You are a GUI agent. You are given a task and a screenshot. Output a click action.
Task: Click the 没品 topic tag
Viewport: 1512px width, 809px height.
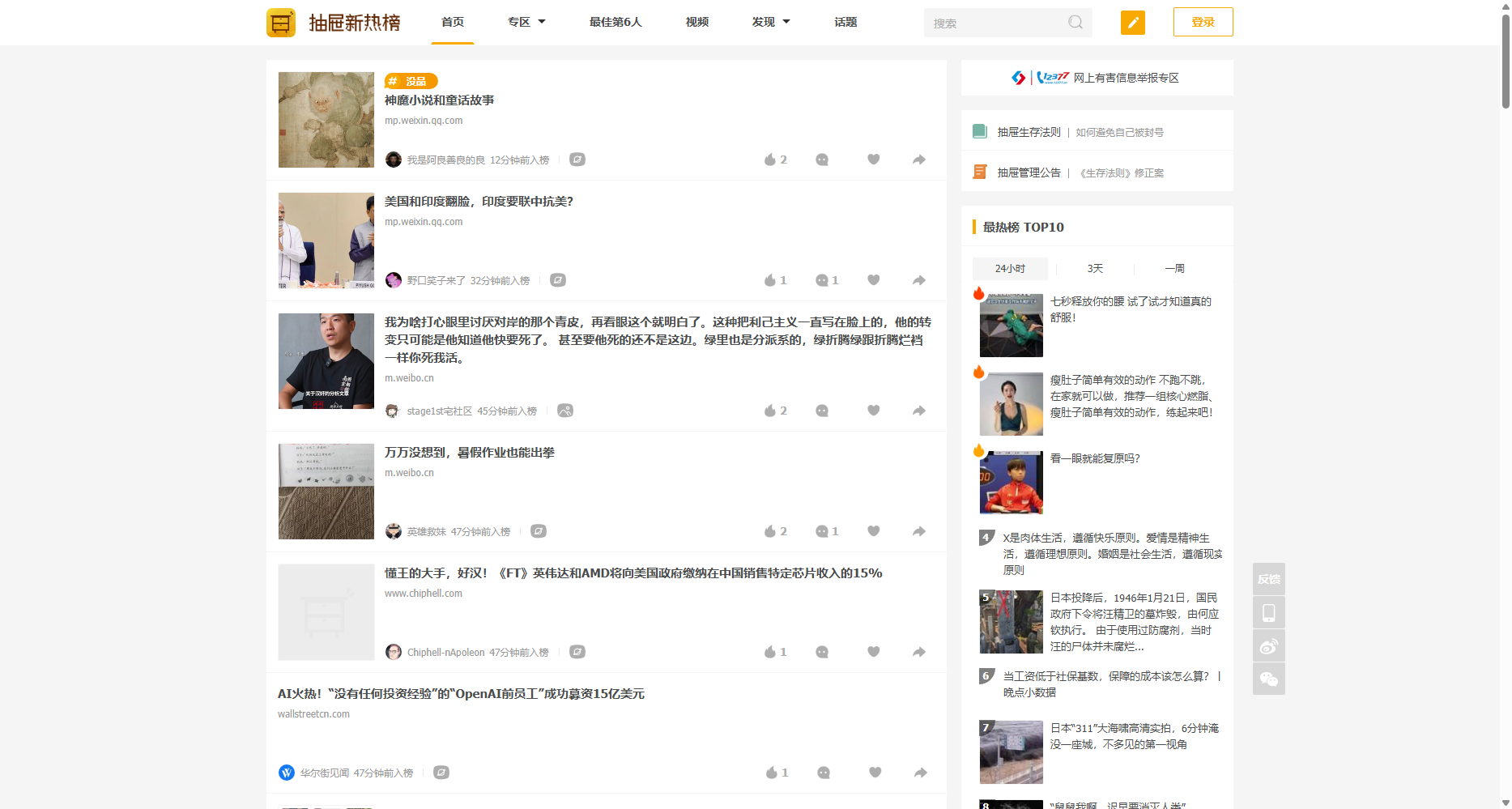coord(411,81)
